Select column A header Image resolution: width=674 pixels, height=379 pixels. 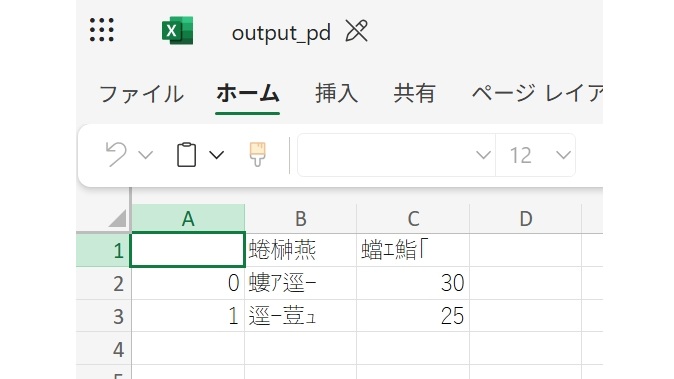[188, 219]
